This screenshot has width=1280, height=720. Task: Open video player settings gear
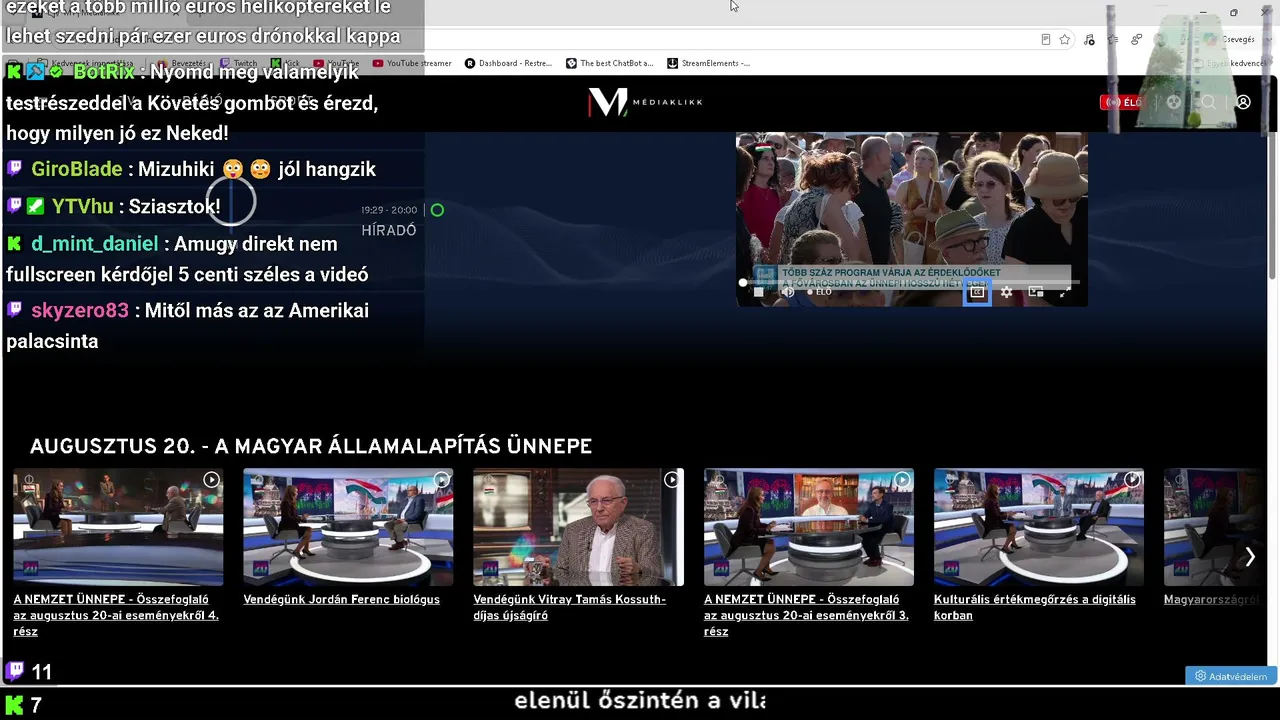click(1006, 292)
